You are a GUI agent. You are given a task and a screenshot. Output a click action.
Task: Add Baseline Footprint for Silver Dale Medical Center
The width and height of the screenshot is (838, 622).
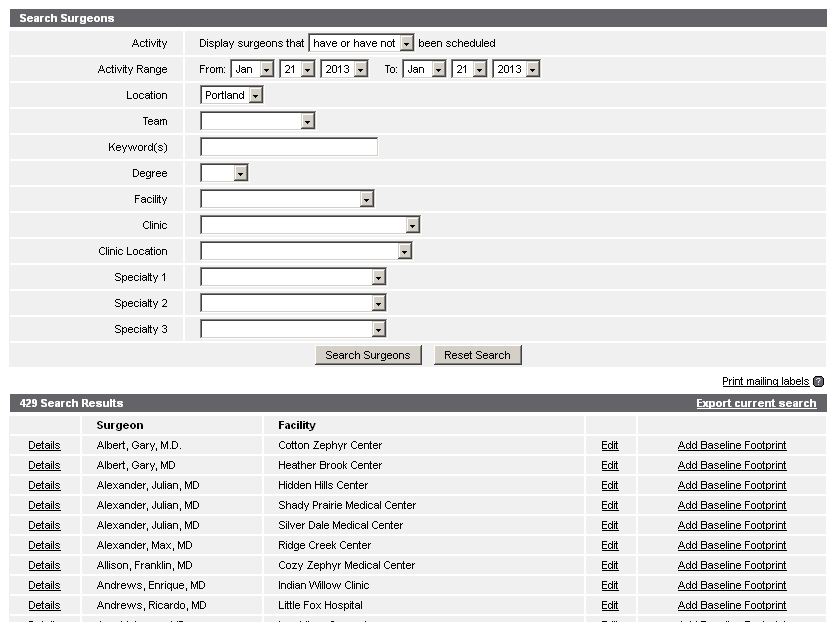click(732, 525)
